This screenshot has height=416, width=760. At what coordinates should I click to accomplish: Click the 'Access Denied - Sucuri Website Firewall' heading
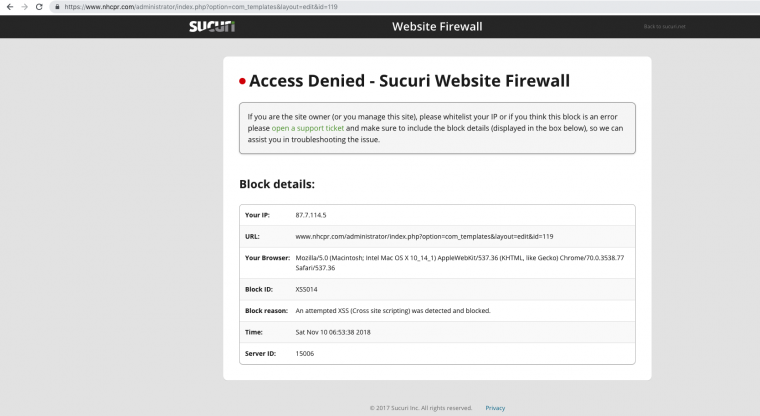click(409, 81)
